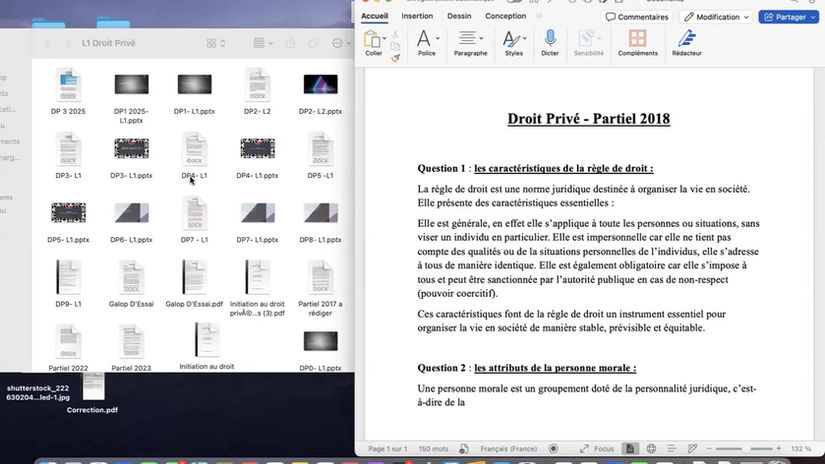Select DP4- L1 document in Finder
The height and width of the screenshot is (464, 825).
click(x=194, y=156)
